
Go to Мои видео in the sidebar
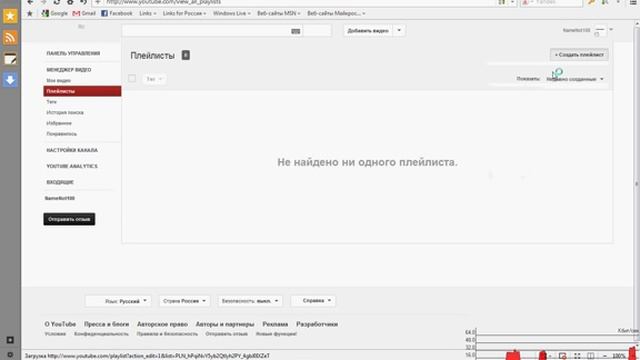tap(58, 80)
